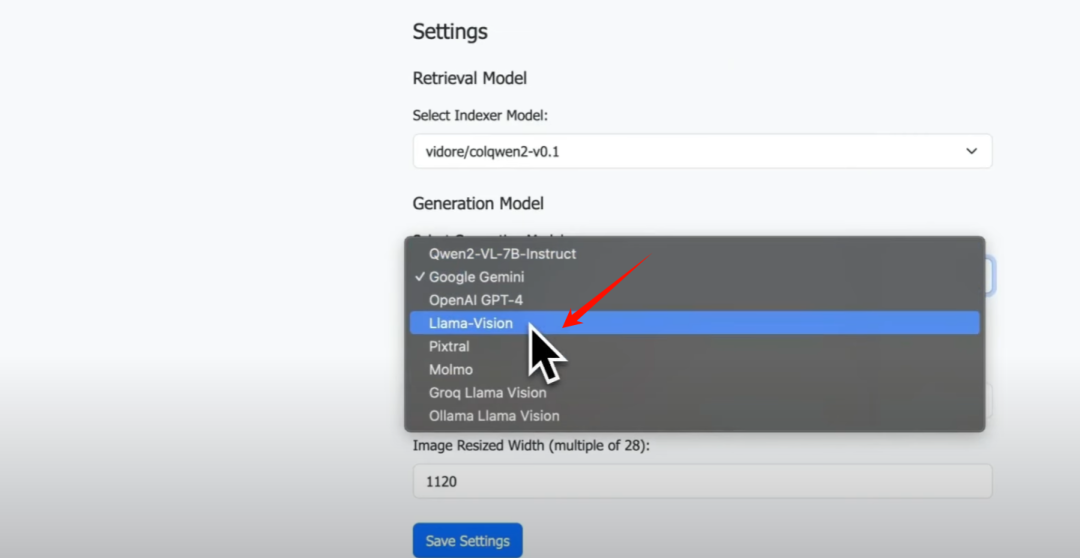Focus the Image Resized Width input field

(x=702, y=481)
